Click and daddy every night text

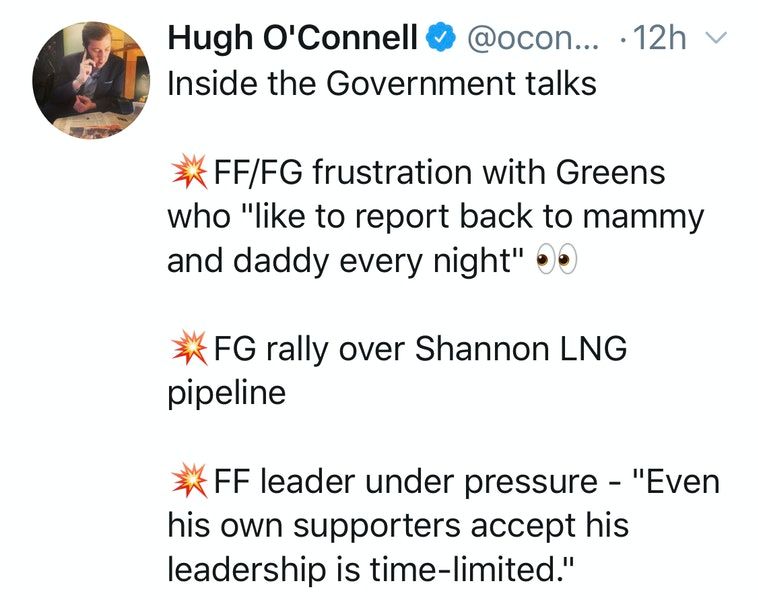point(346,261)
